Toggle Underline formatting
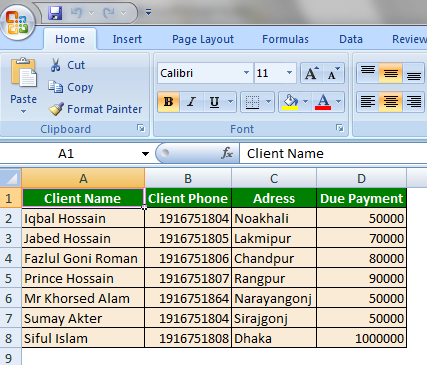Screen dimensions: 427x365 pos(214,101)
